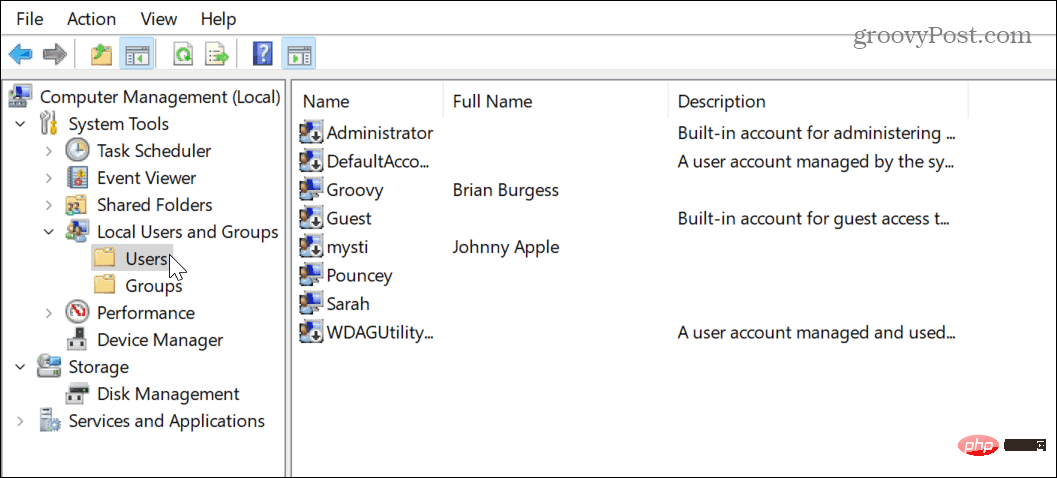Viewport: 1057px width, 478px height.
Task: Collapse the System Tools tree node
Action: click(20, 125)
